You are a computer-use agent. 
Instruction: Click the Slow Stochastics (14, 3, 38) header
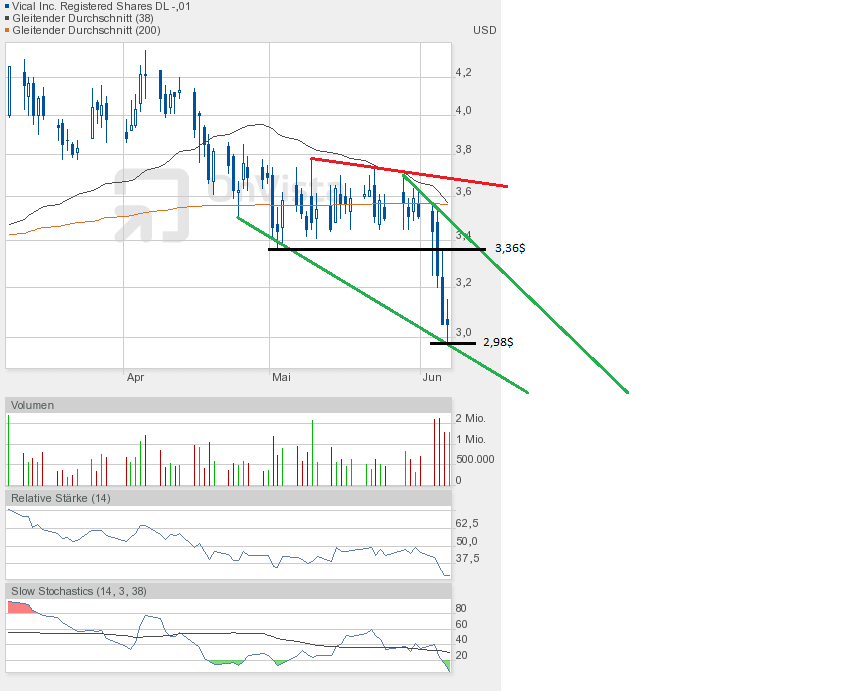(79, 591)
